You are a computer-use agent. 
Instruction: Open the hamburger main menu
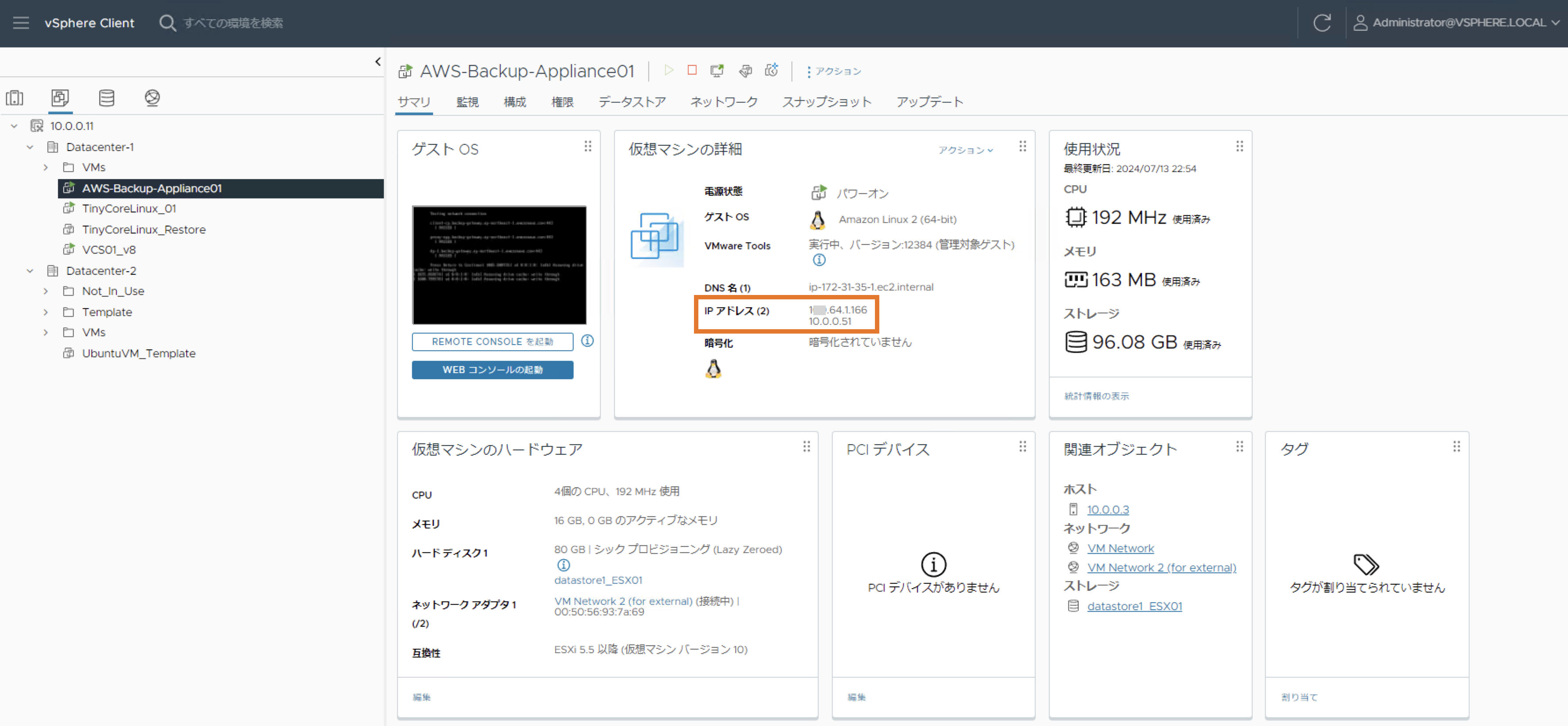[21, 23]
